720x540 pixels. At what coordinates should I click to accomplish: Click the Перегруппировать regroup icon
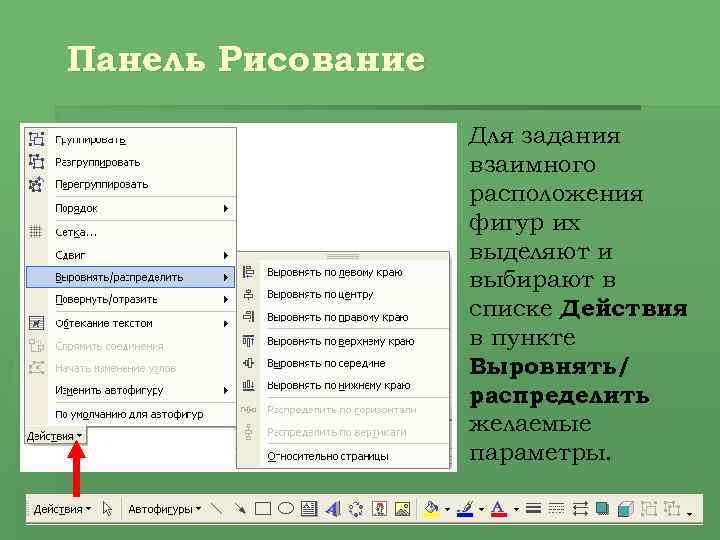36,185
